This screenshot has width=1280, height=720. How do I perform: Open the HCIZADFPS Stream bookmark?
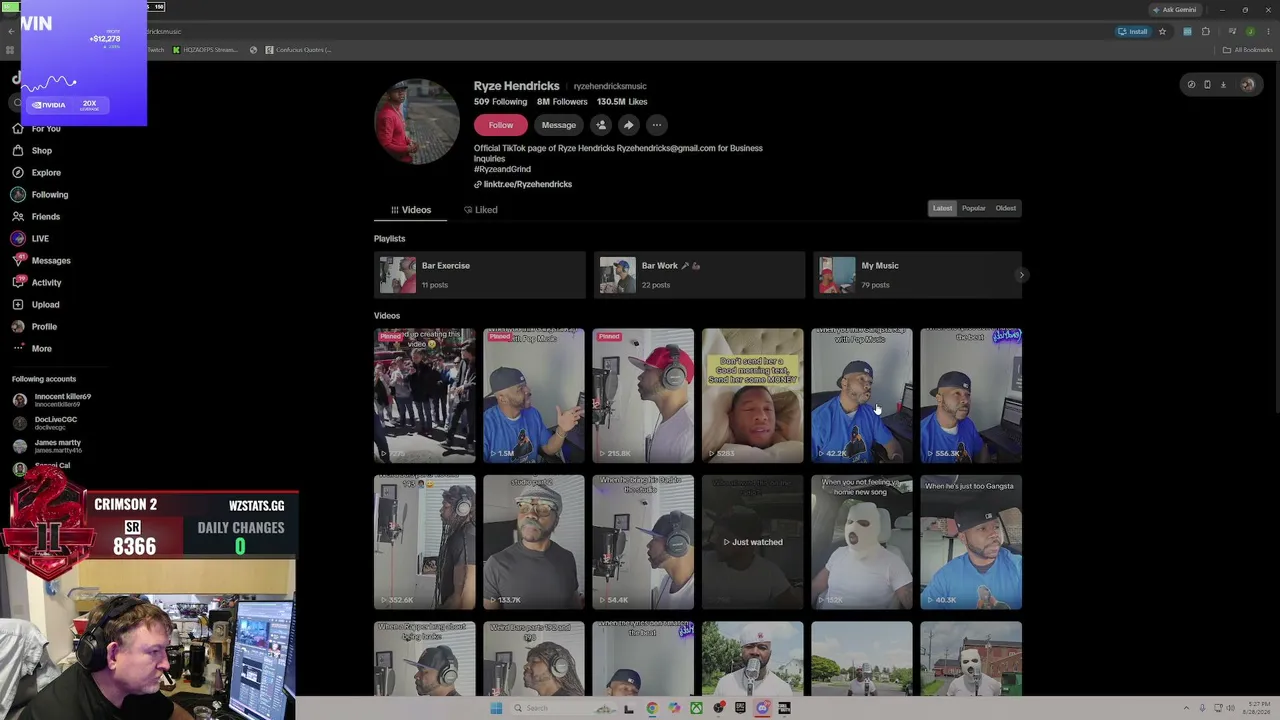[205, 50]
